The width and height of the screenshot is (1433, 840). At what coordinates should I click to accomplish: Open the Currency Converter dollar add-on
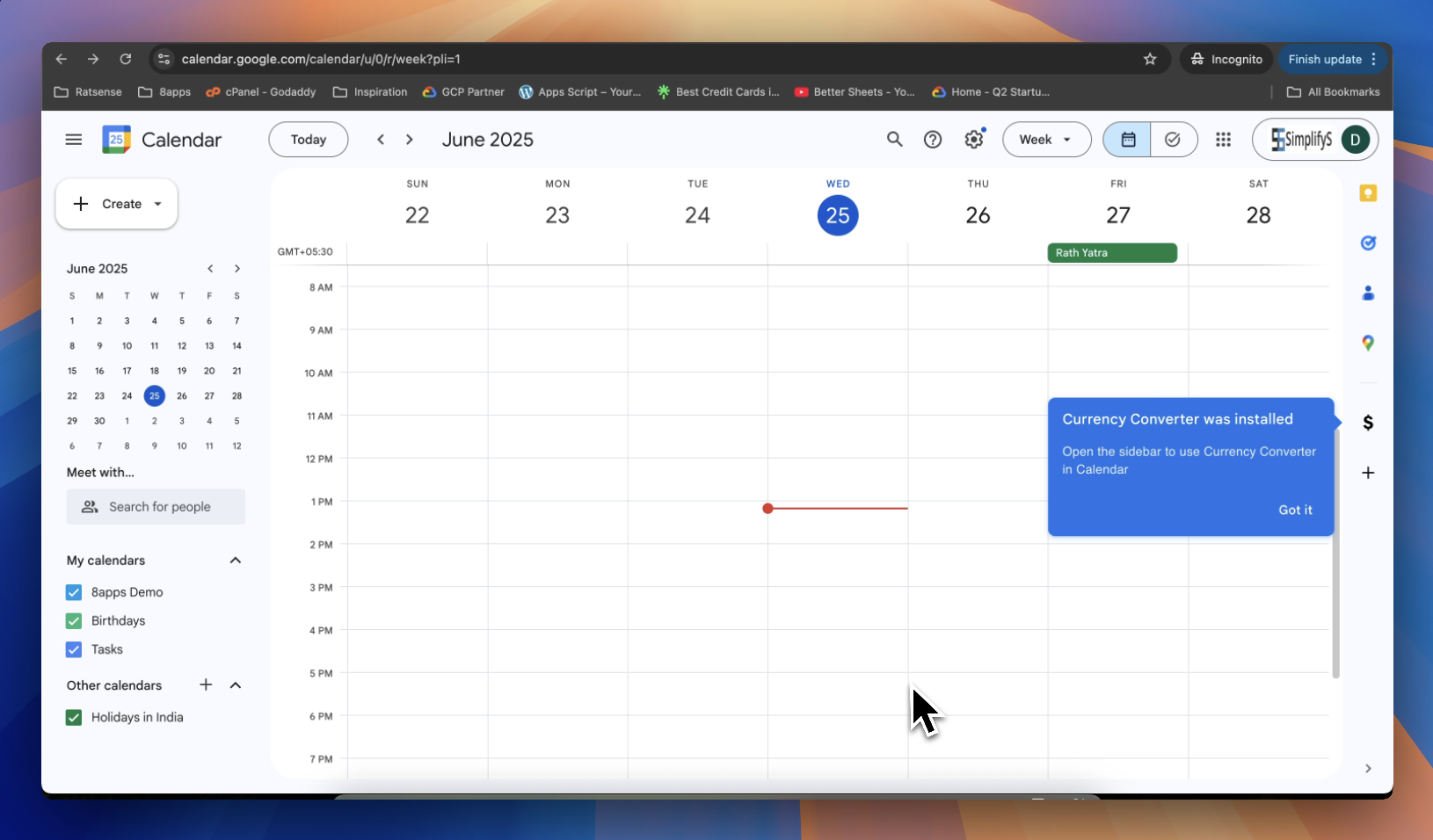point(1368,423)
